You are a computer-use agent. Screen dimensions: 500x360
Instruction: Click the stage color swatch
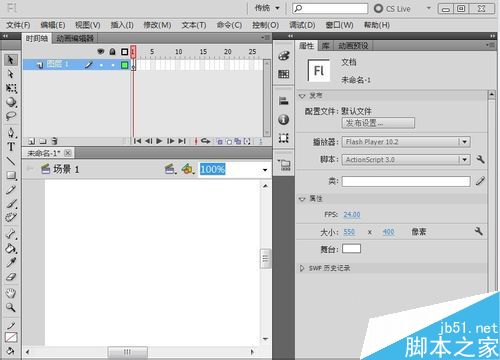(351, 249)
